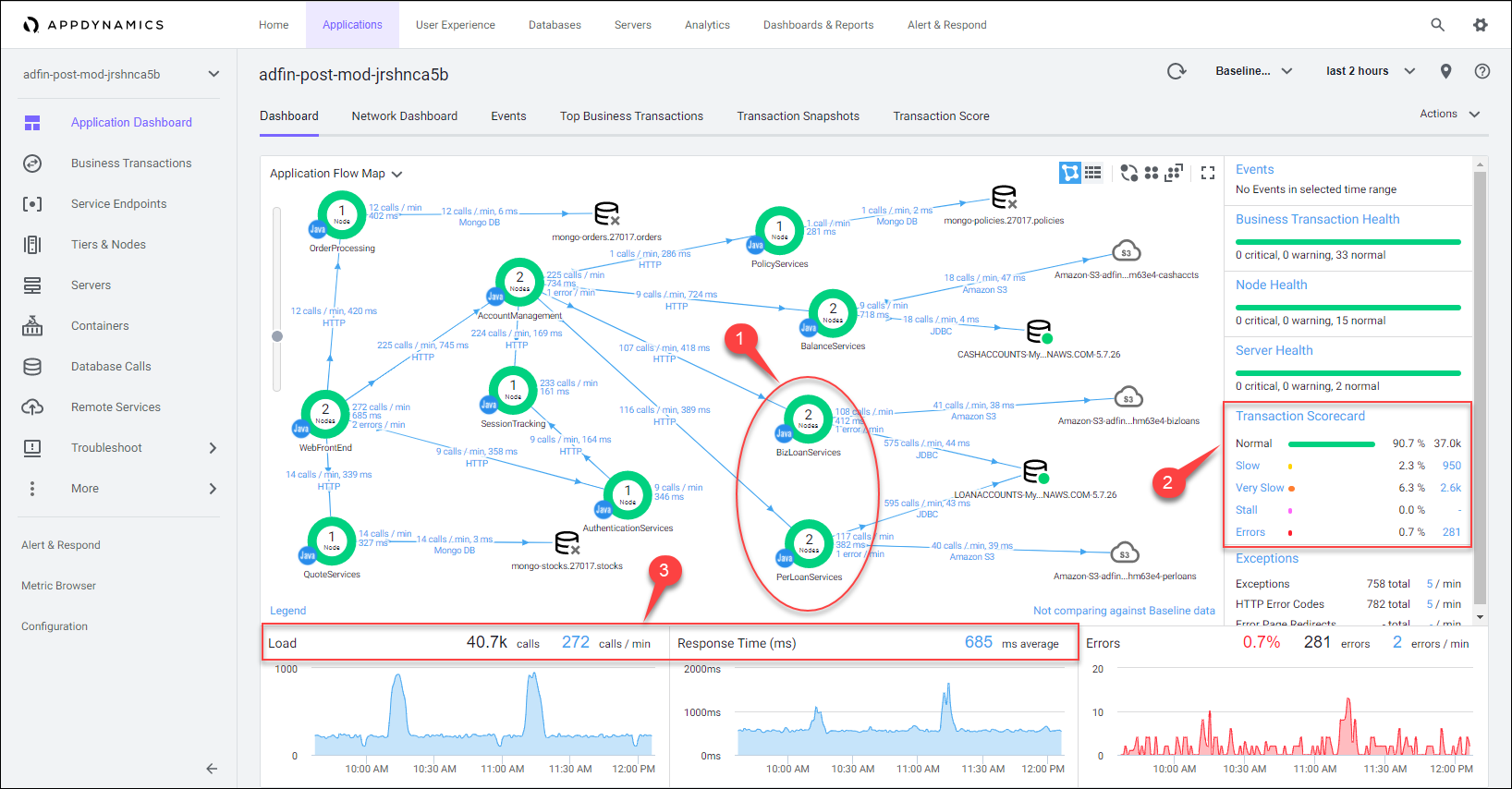Screen dimensions: 1512x789
Task: Expand flow map to full screen
Action: coord(1208,173)
